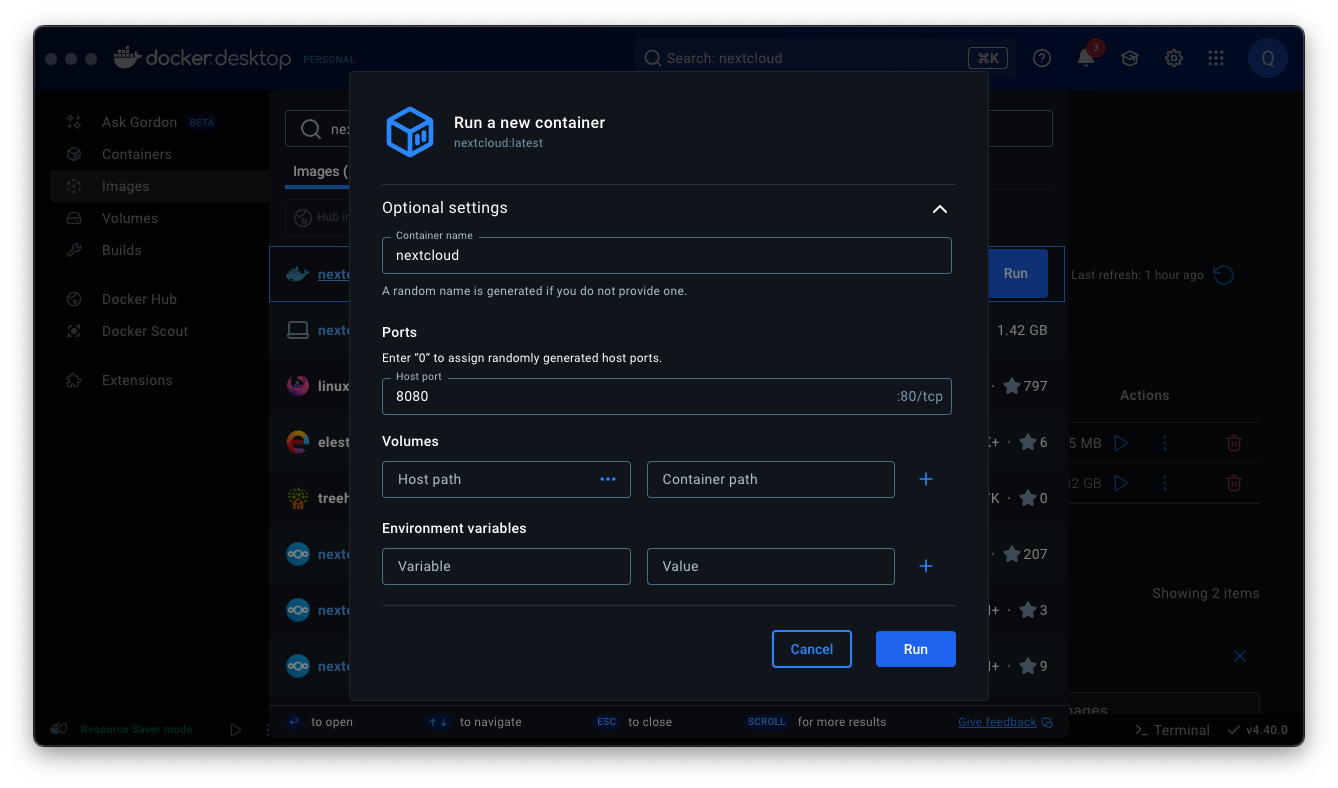
Task: Open the apps grid icon
Action: point(1216,58)
